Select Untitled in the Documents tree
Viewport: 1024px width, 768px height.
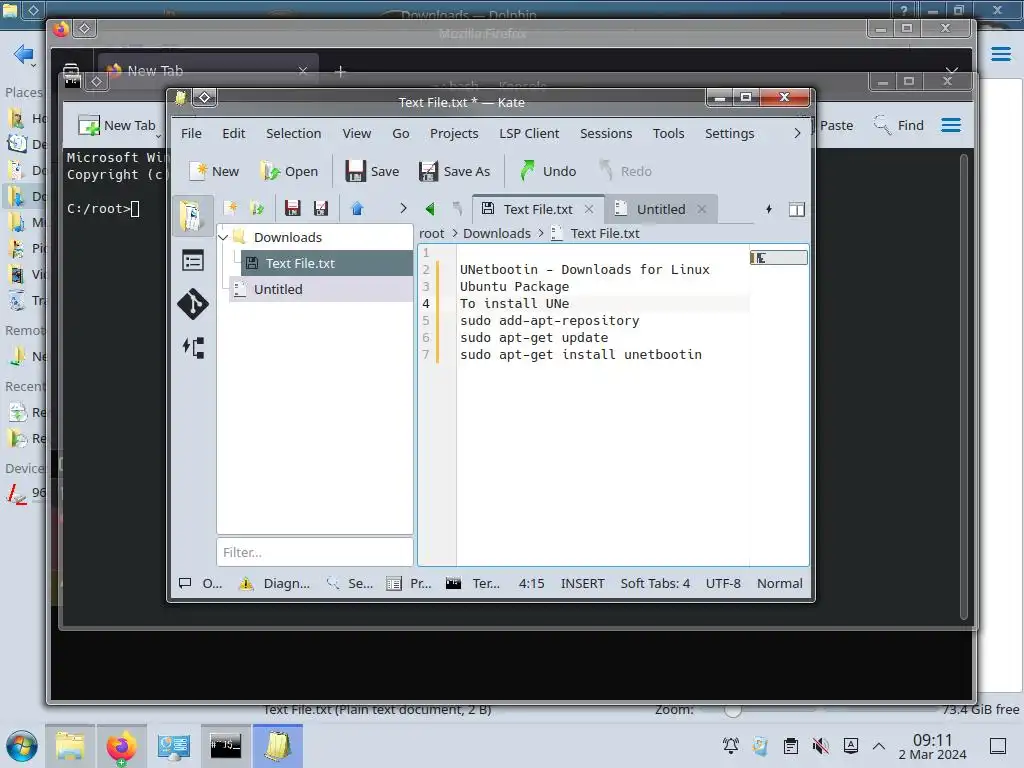point(321,289)
